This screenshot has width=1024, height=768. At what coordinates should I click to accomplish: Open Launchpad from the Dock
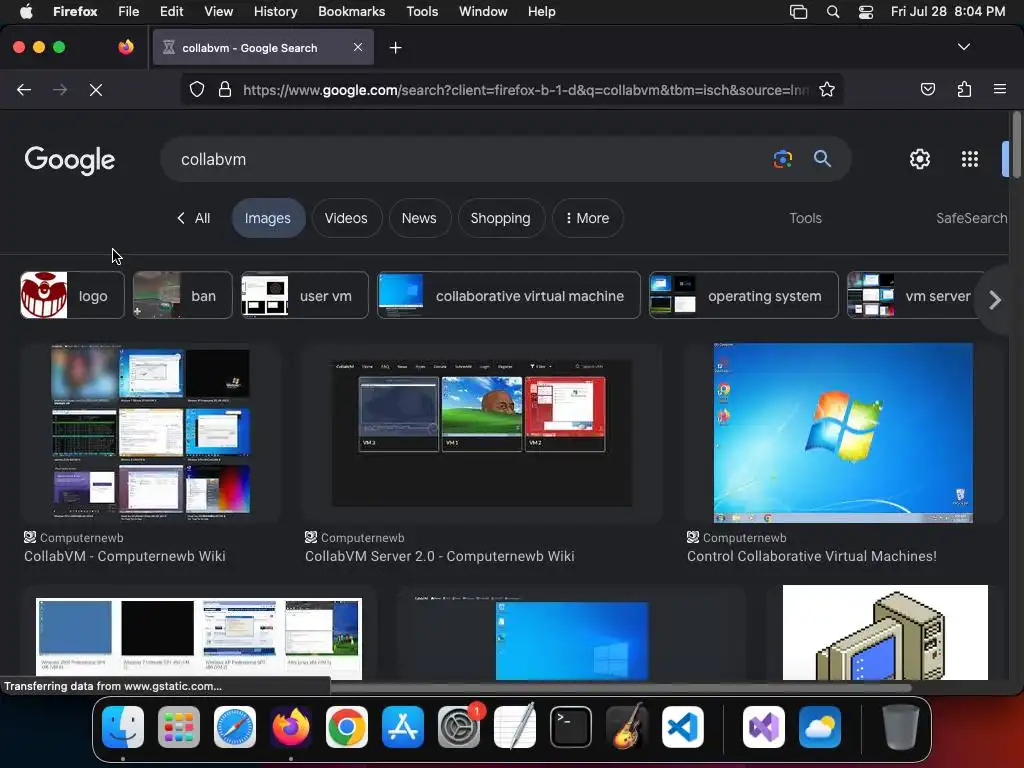click(x=179, y=727)
